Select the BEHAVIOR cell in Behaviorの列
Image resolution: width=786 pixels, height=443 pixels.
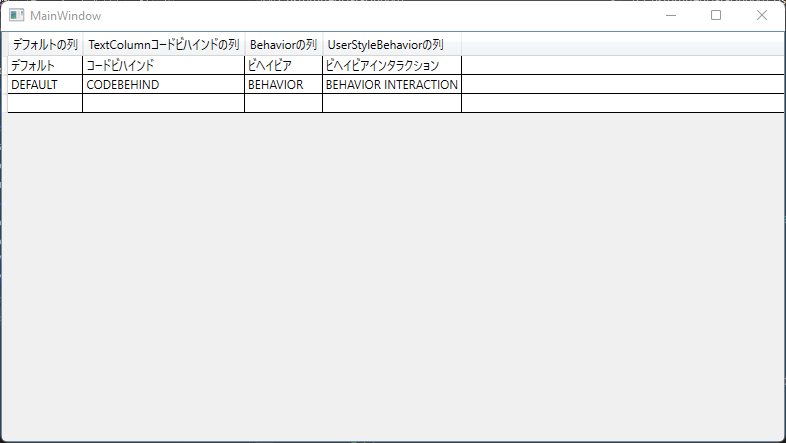(x=283, y=84)
